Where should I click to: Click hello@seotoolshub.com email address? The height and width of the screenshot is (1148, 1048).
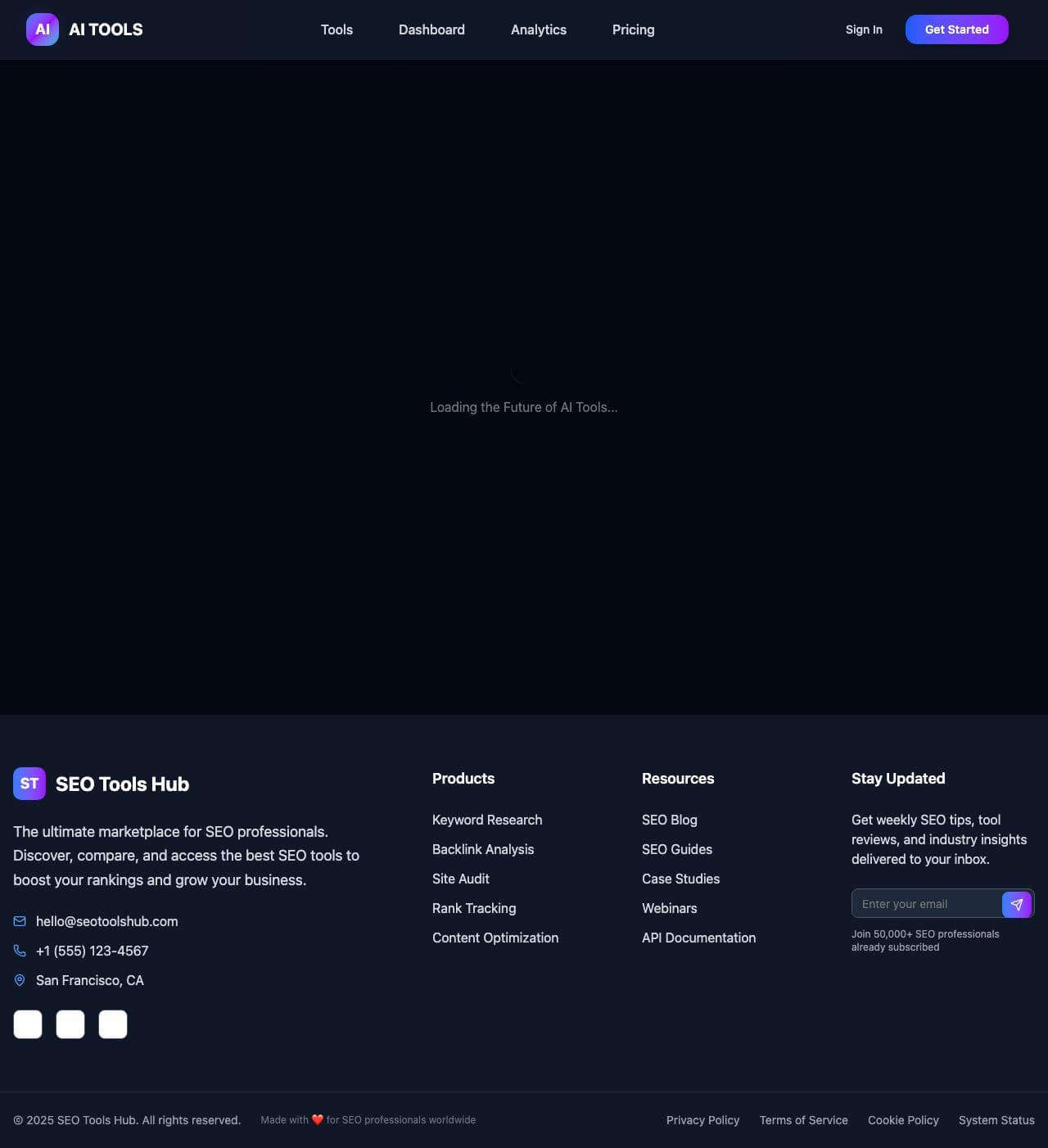[x=107, y=921]
